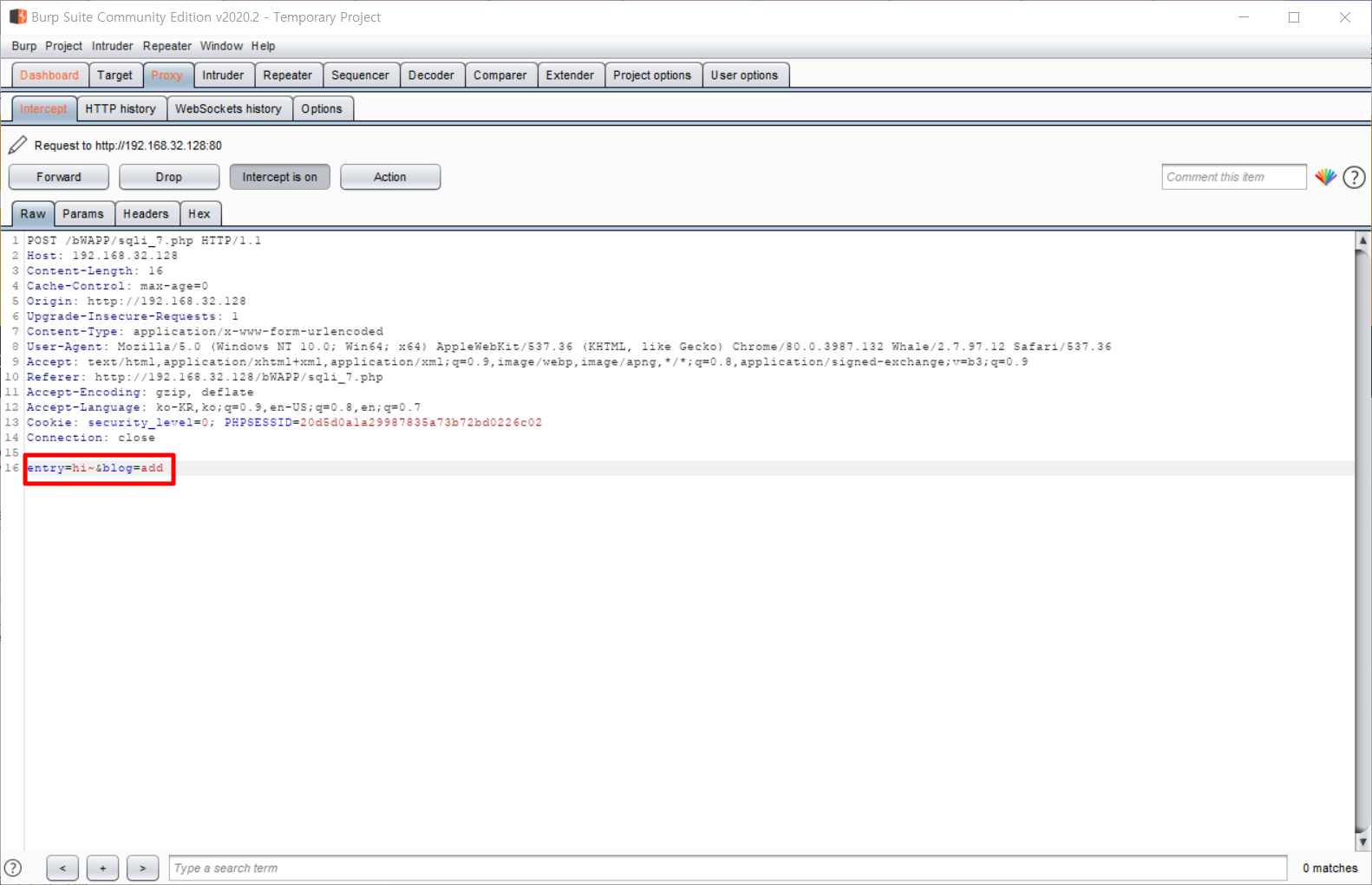Select the Proxy tab

tap(167, 75)
